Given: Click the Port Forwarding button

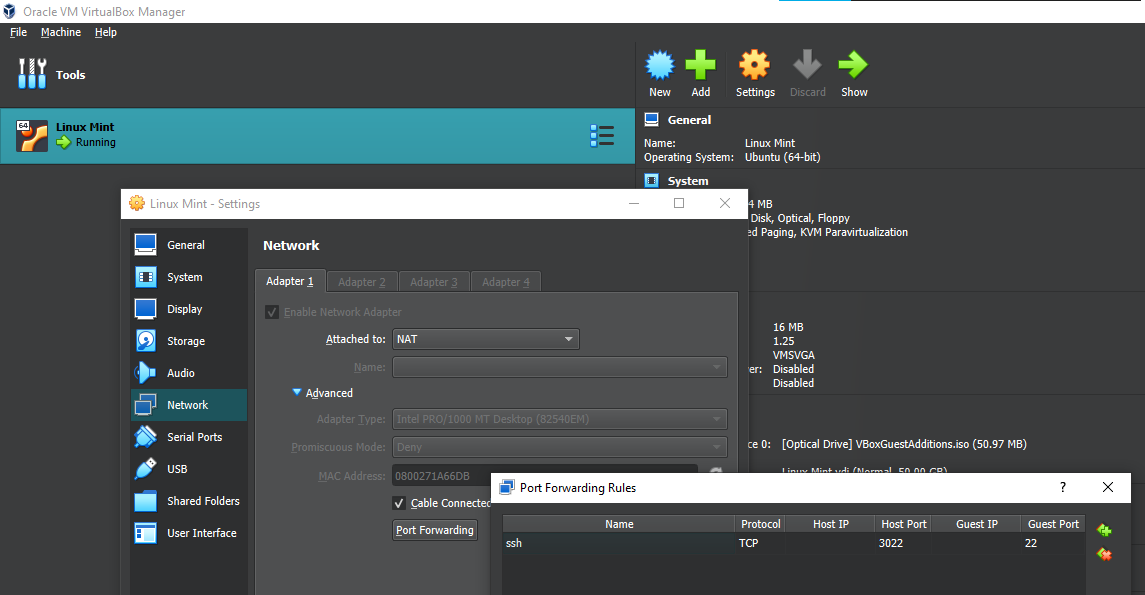Looking at the screenshot, I should [x=434, y=530].
